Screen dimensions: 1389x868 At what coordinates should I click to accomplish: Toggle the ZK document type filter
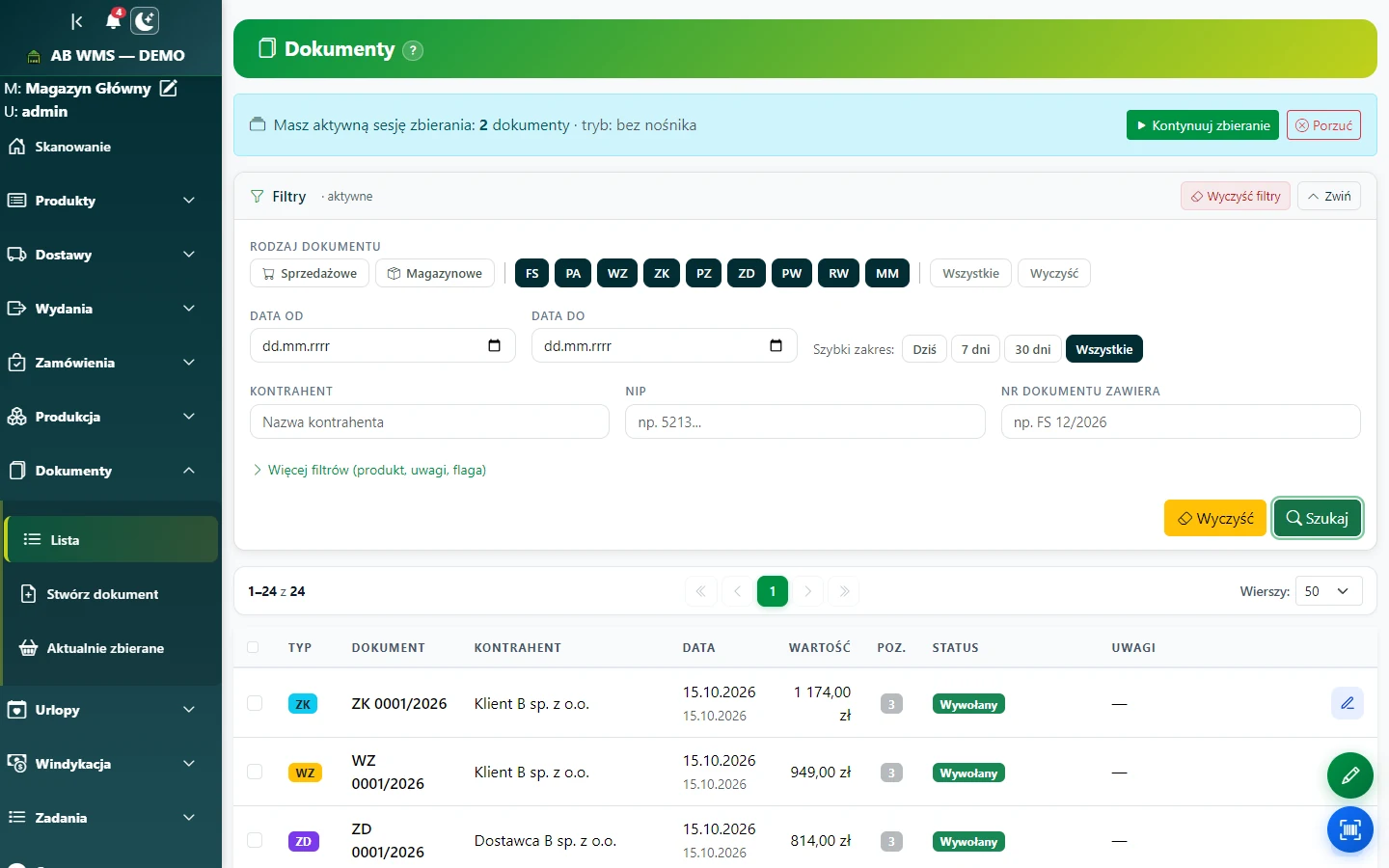[x=662, y=273]
